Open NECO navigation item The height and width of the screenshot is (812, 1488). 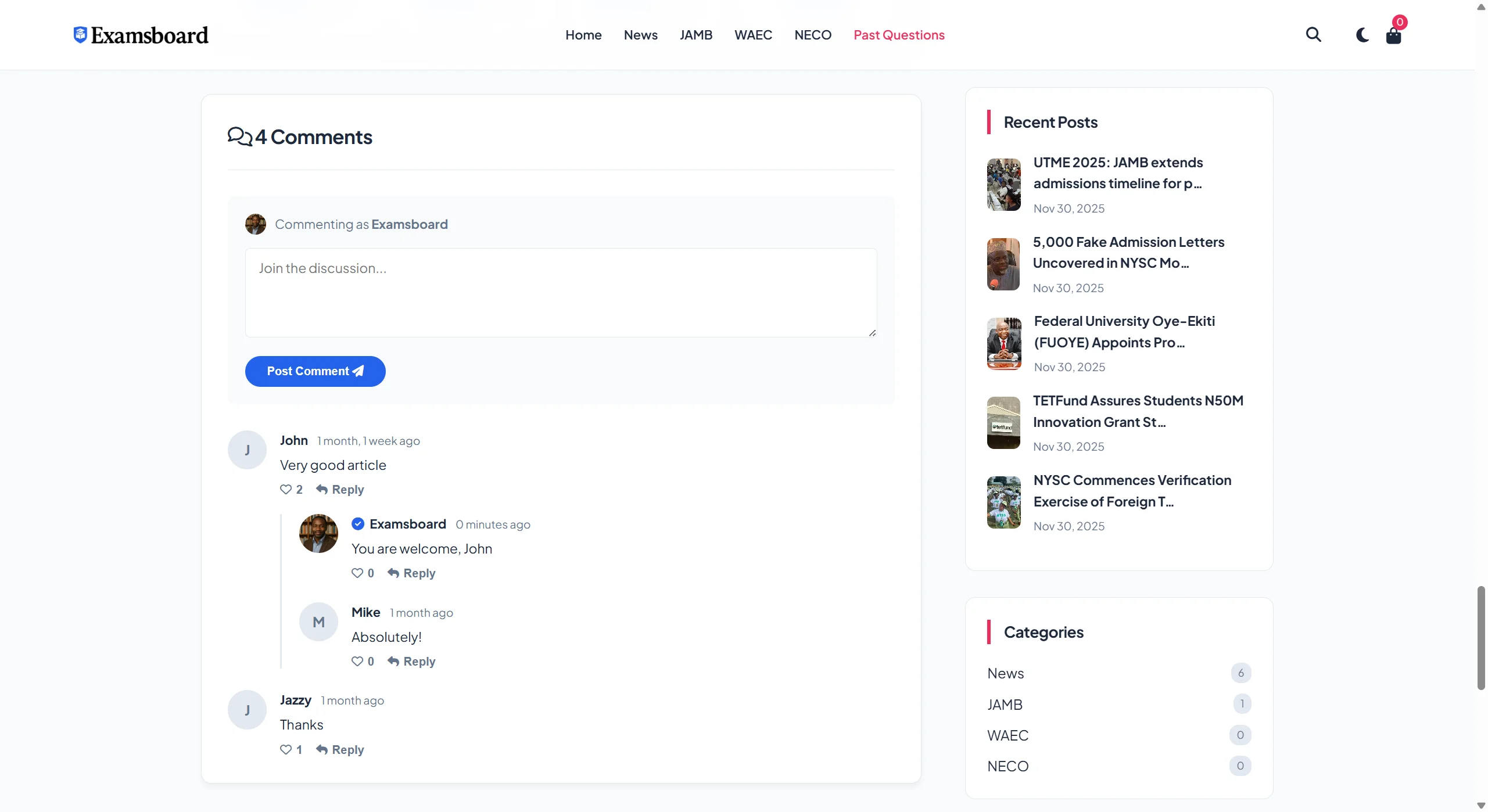812,35
